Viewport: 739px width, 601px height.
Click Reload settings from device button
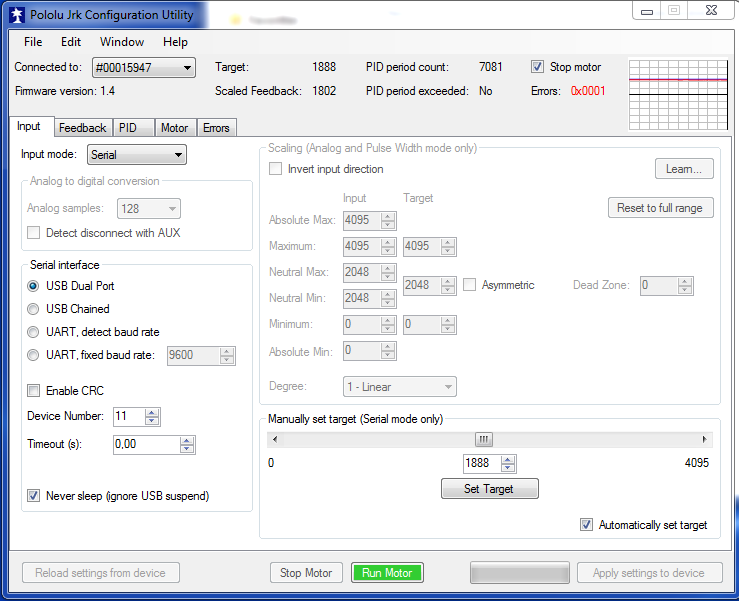click(x=100, y=573)
